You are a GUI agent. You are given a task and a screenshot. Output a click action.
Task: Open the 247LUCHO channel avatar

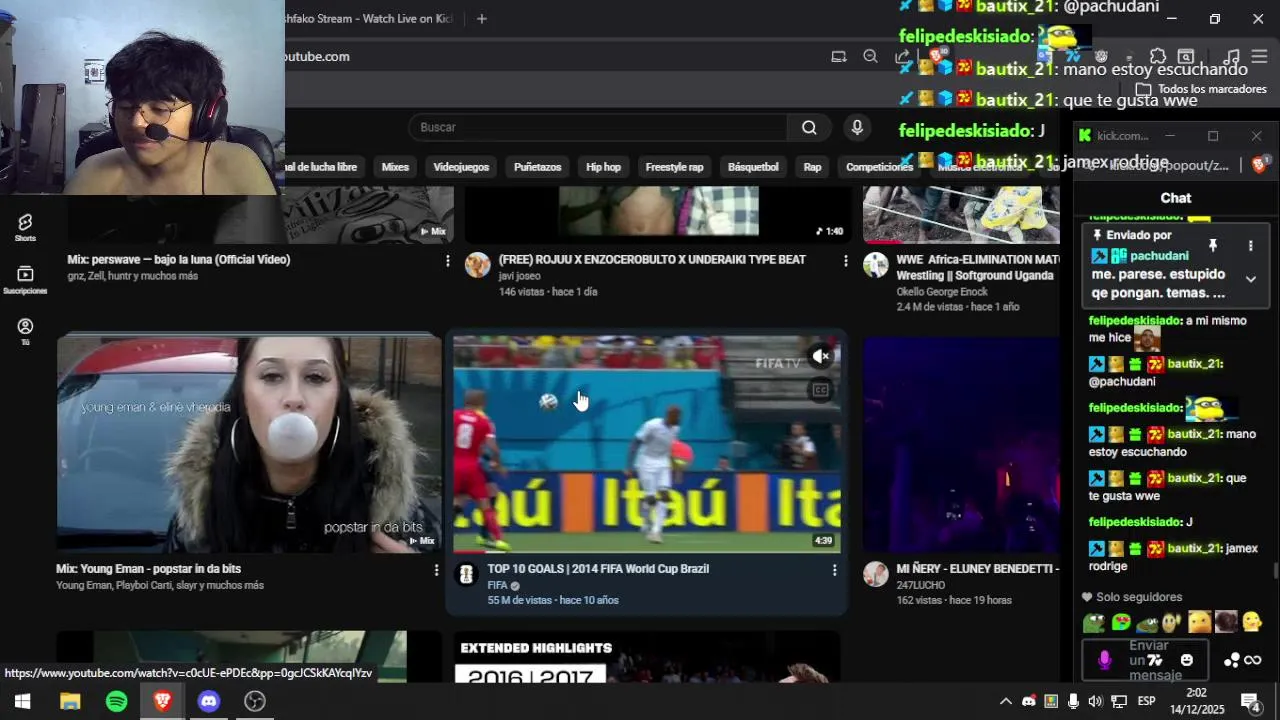[876, 574]
